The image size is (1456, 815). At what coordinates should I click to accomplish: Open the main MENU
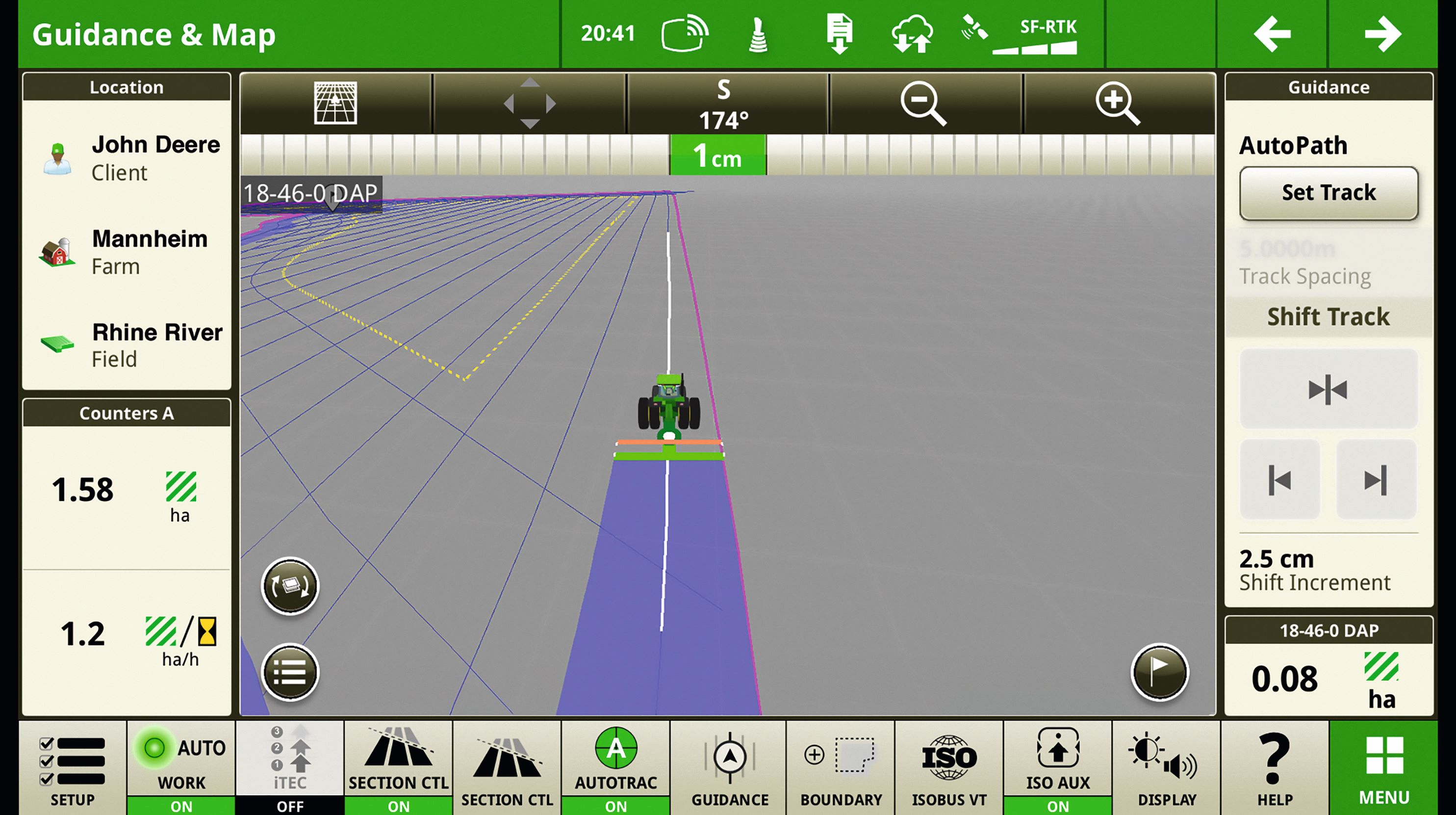coord(1383,766)
